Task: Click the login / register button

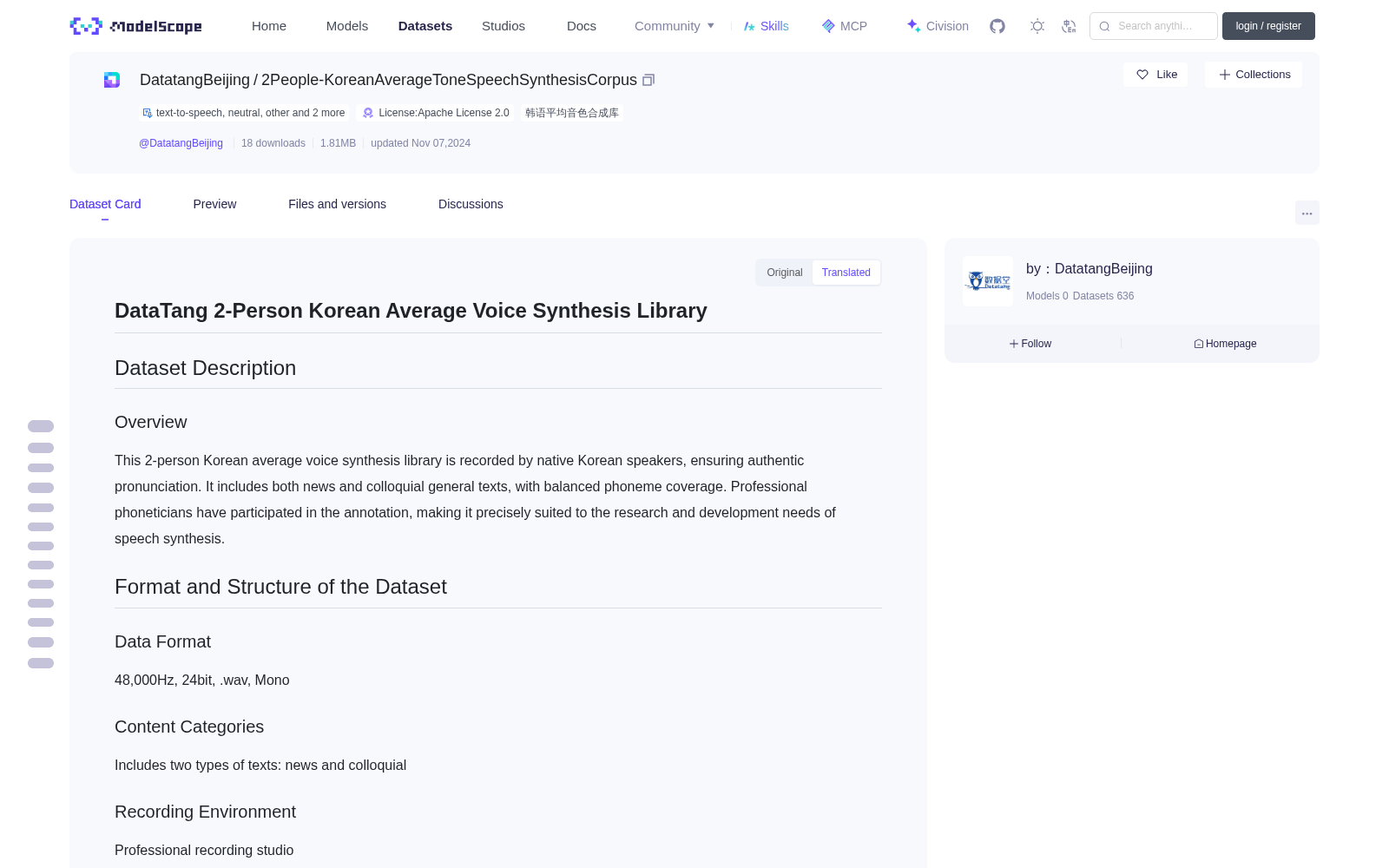Action: point(1268,26)
